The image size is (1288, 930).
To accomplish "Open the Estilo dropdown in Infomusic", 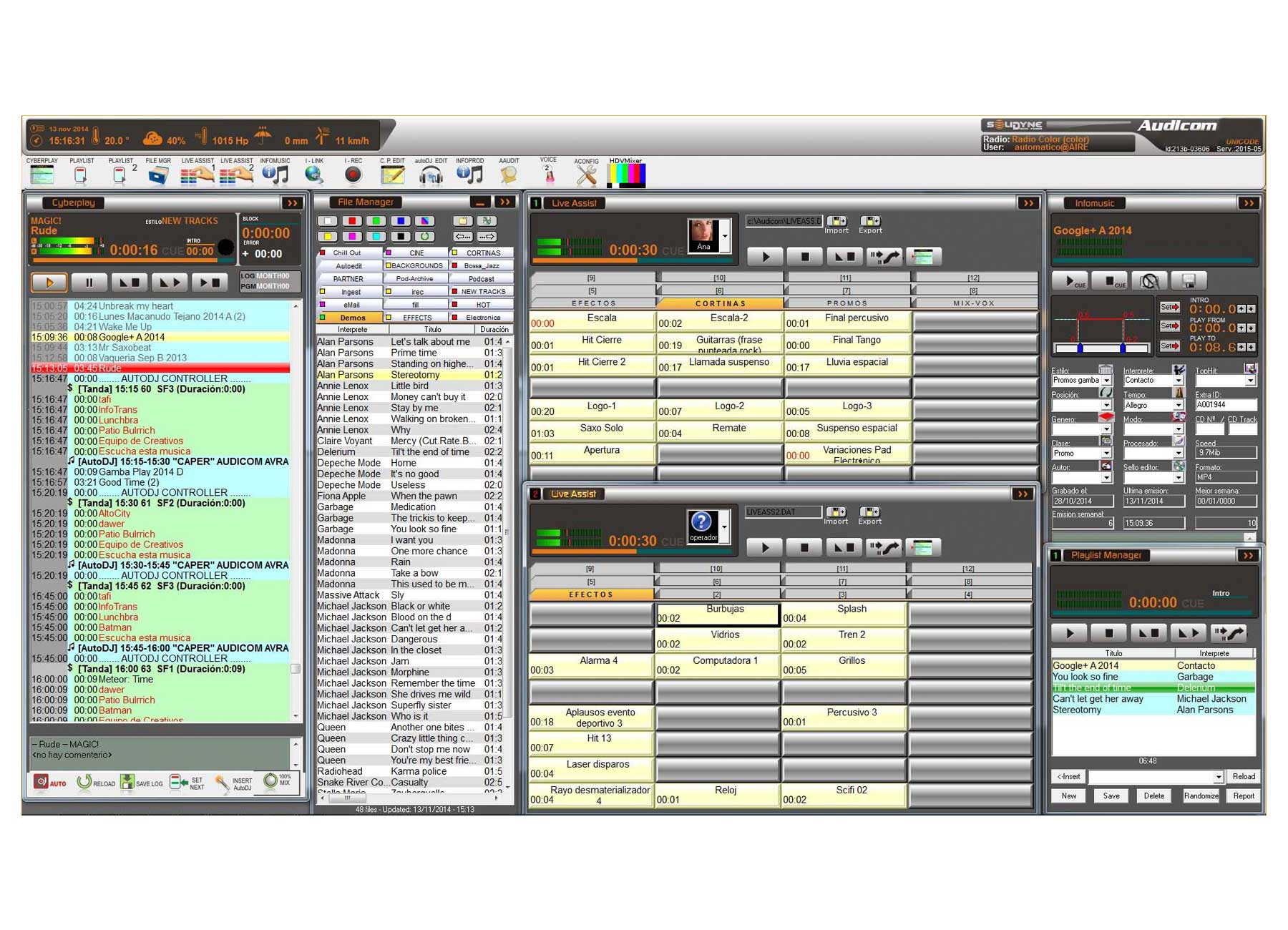I will tap(1106, 381).
